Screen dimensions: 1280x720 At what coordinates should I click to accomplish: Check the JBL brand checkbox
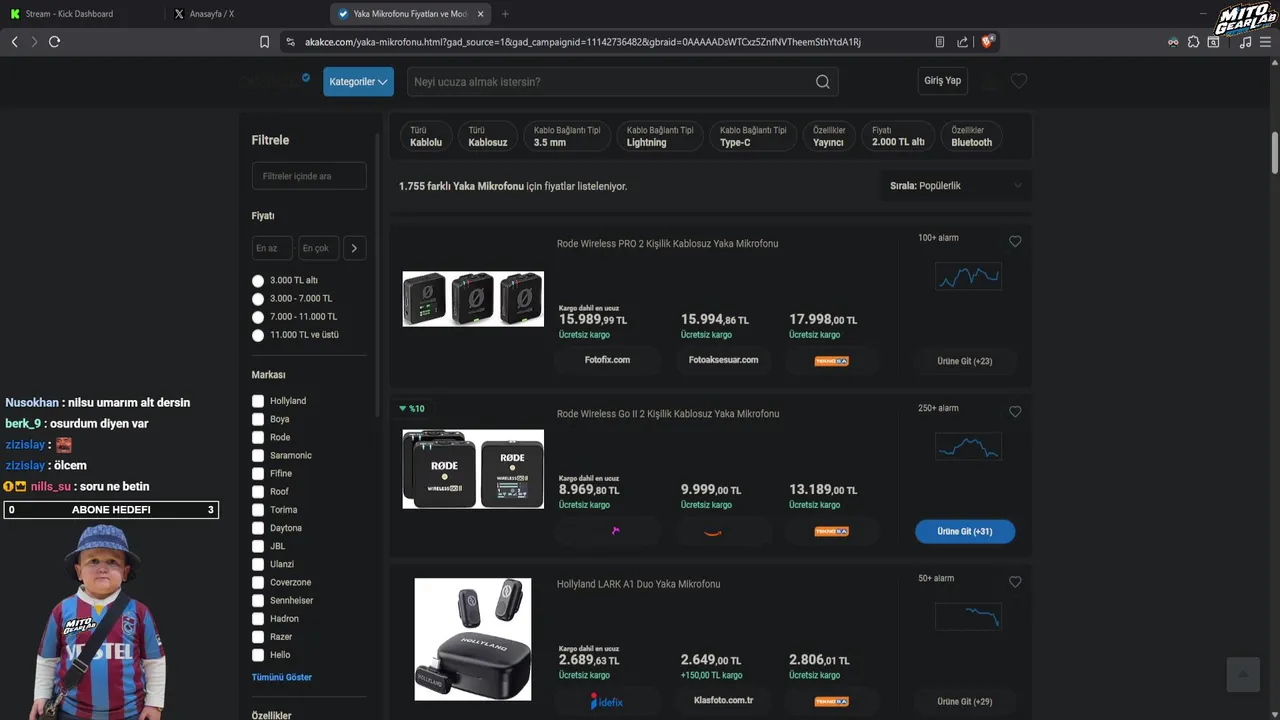point(258,546)
